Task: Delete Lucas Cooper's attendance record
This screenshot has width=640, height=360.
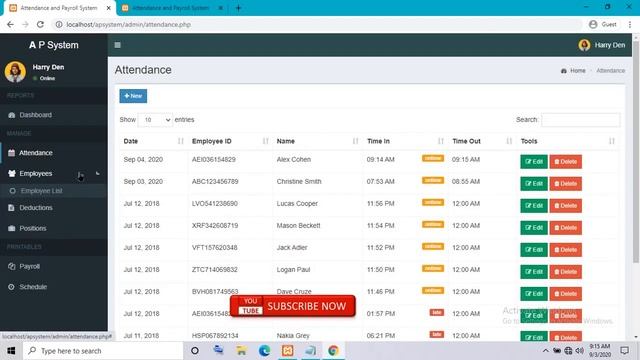Action: point(566,206)
